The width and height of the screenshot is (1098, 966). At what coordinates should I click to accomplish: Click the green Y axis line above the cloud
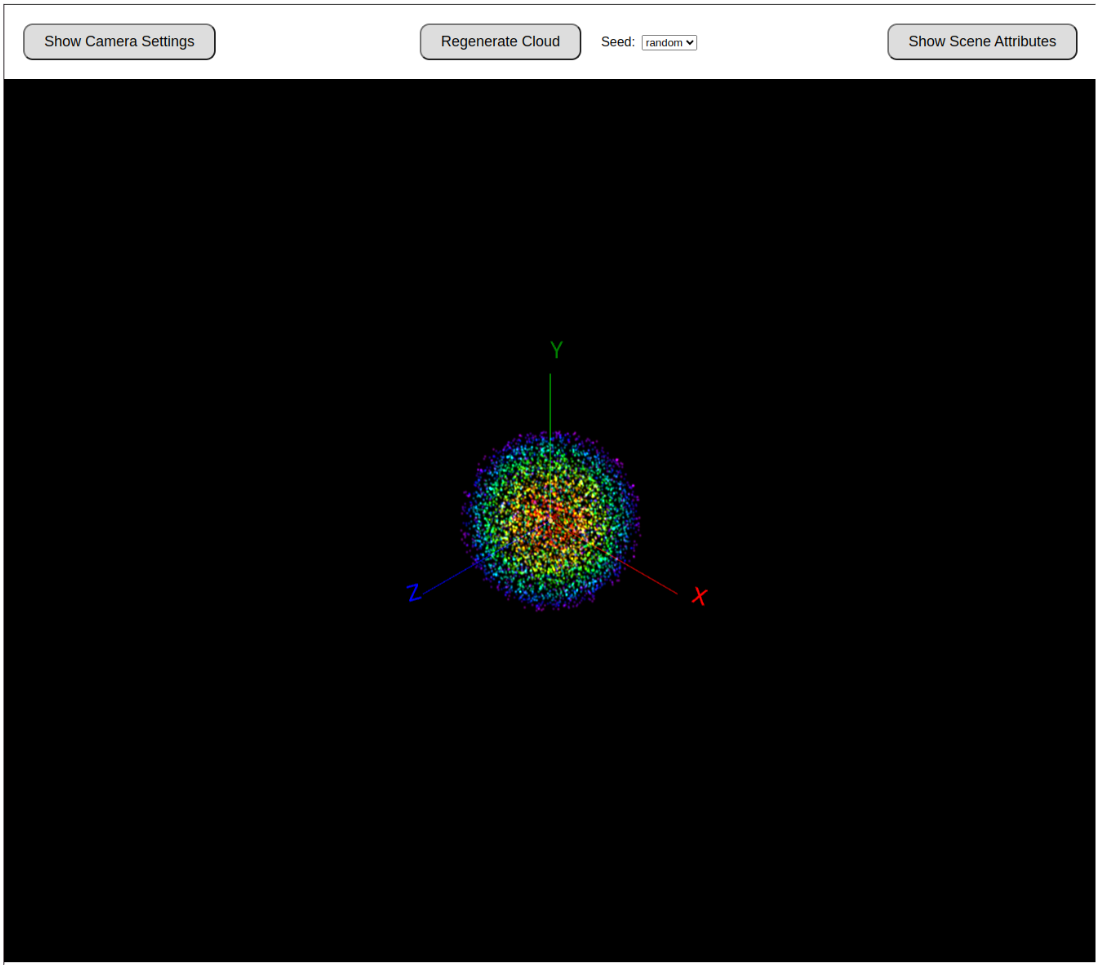pos(550,400)
